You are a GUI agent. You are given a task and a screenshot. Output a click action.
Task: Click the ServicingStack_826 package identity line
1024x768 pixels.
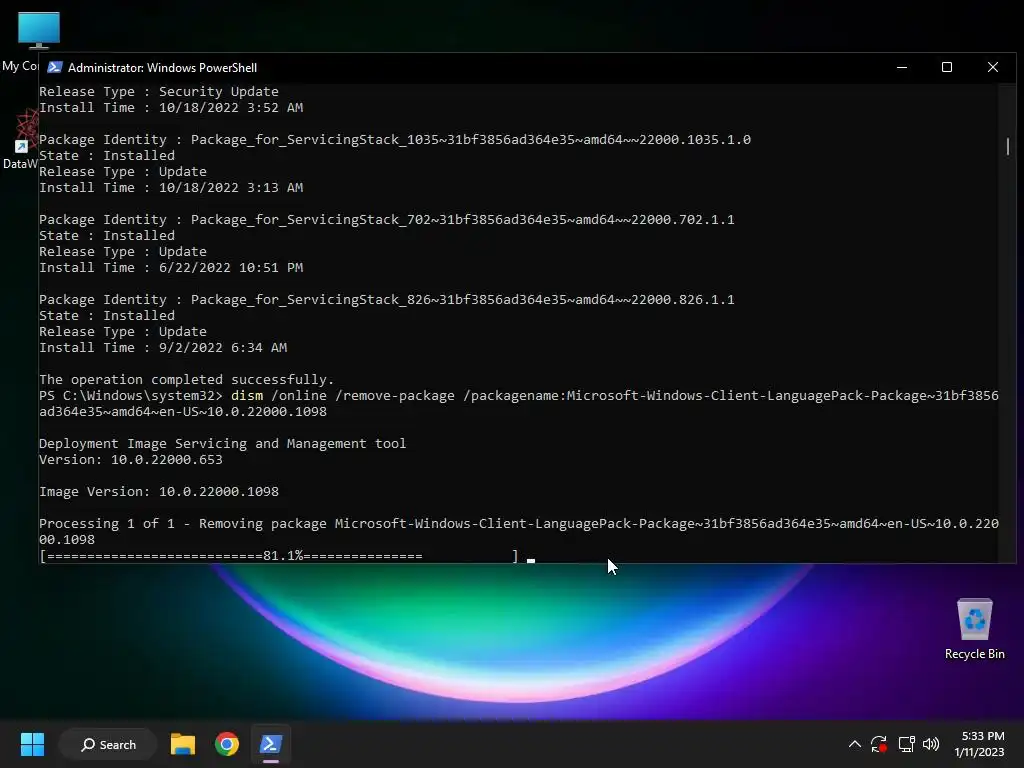[387, 300]
